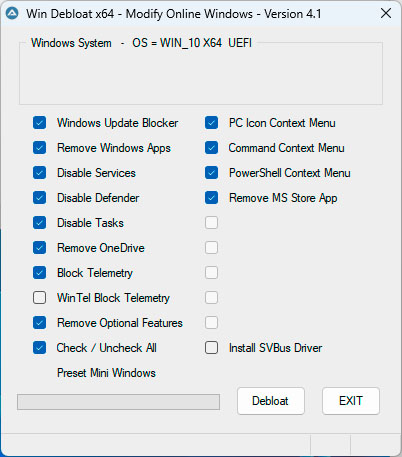This screenshot has width=402, height=457.
Task: Enable Install SVBus Driver checkbox
Action: (x=212, y=348)
